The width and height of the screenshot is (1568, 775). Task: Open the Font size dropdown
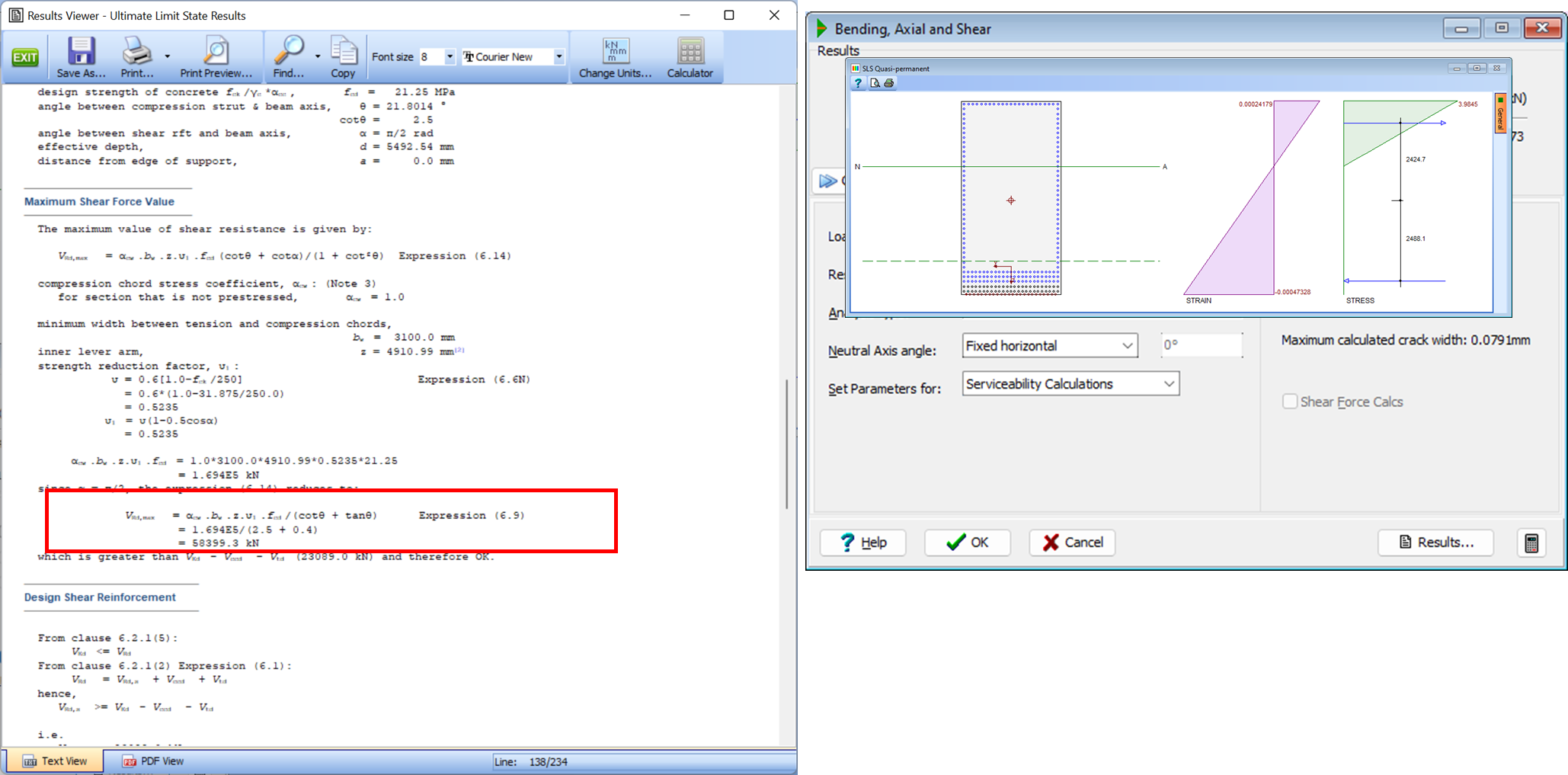449,56
